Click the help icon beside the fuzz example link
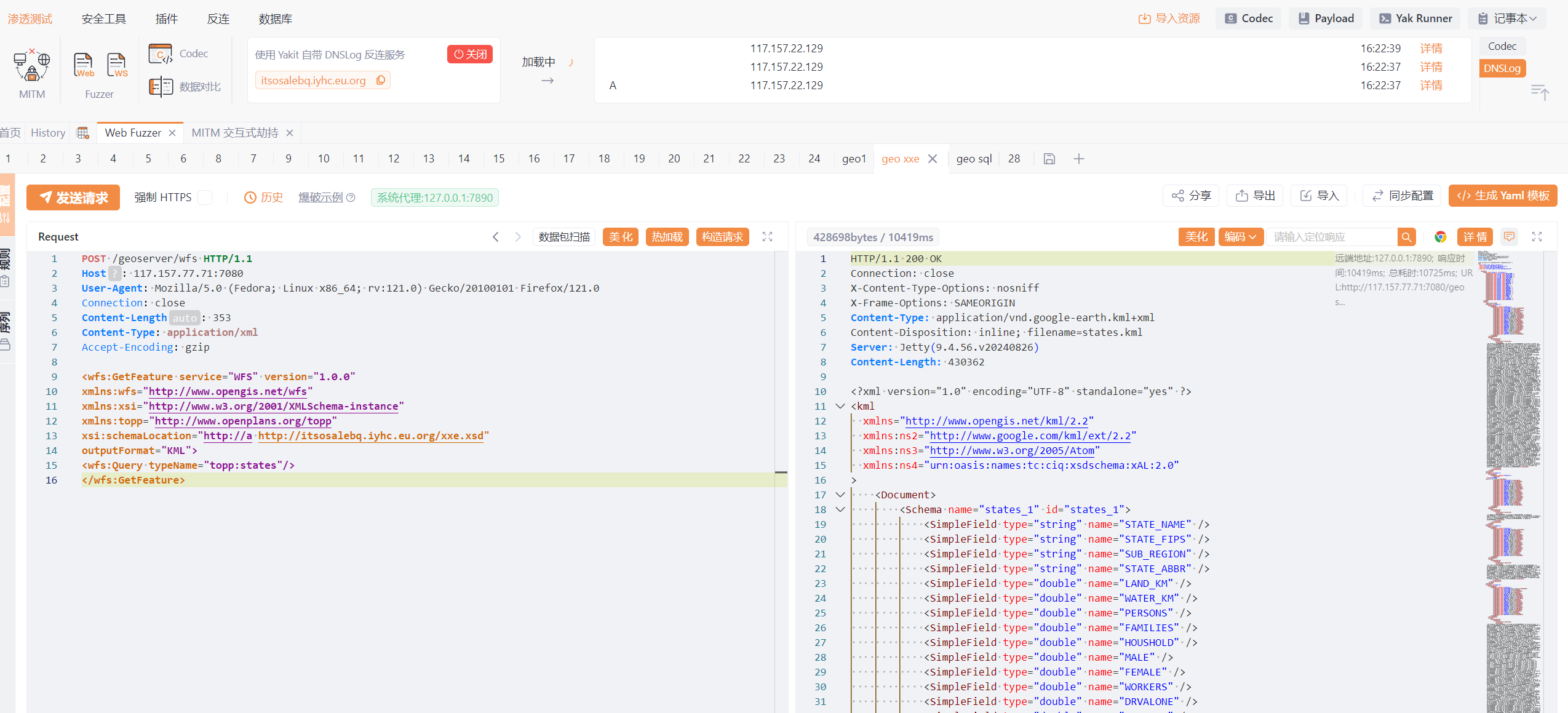 351,197
